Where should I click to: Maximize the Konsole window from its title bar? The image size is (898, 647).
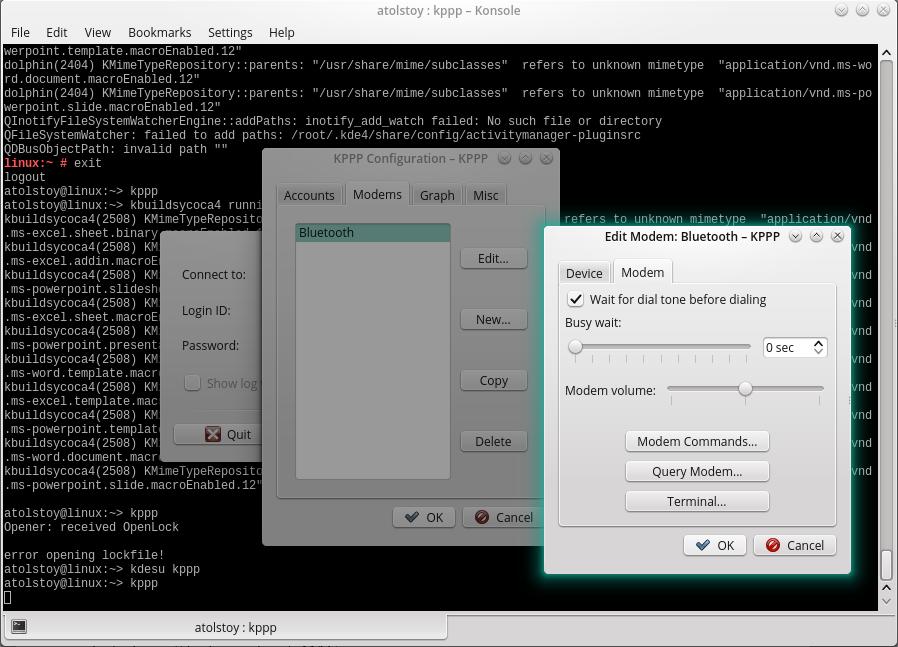(x=862, y=10)
